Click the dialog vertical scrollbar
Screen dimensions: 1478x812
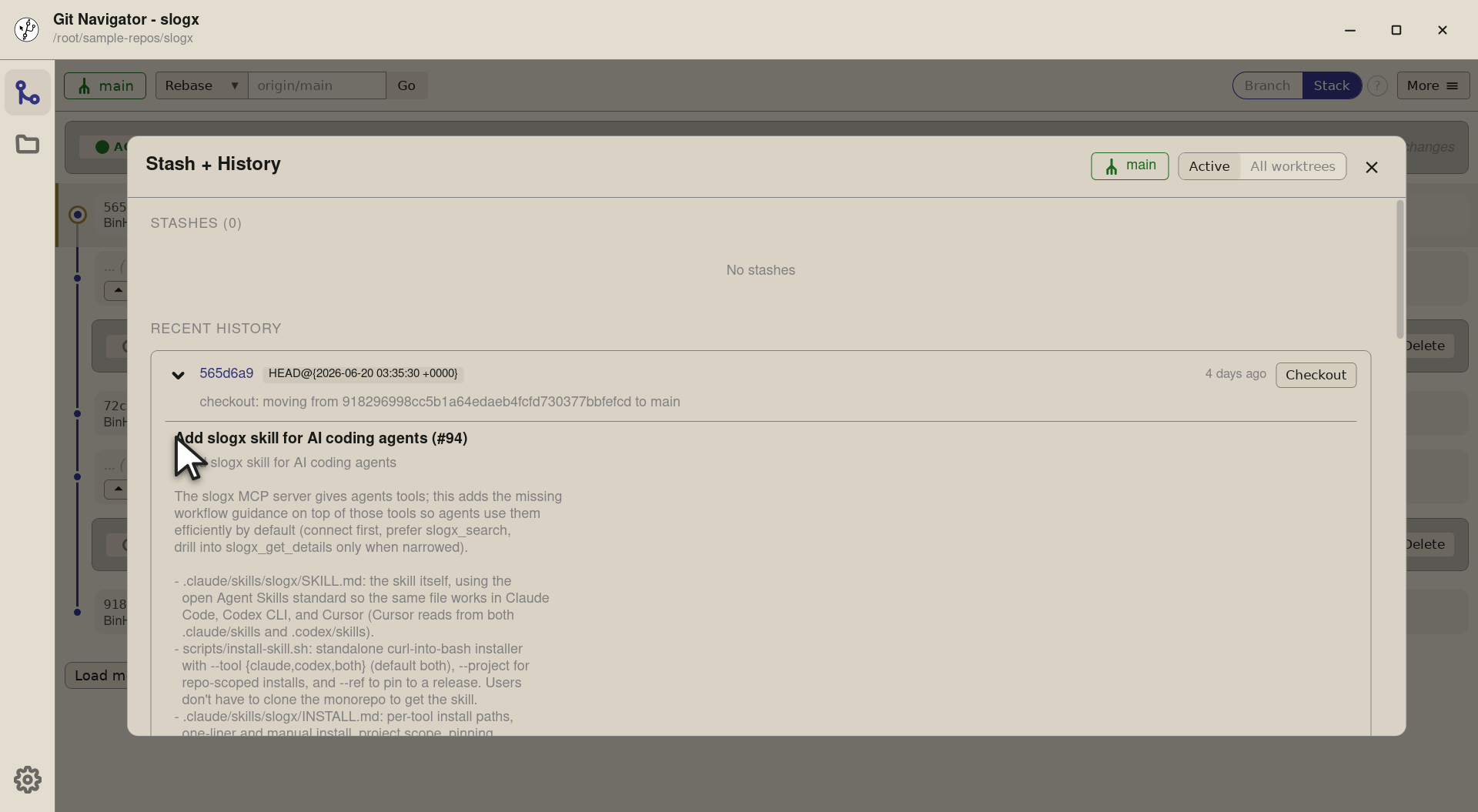[x=1399, y=269]
